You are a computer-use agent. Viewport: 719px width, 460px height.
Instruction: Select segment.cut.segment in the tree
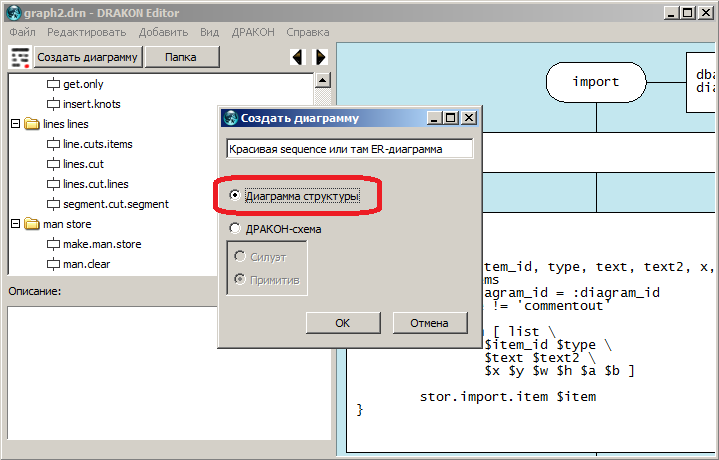115,205
